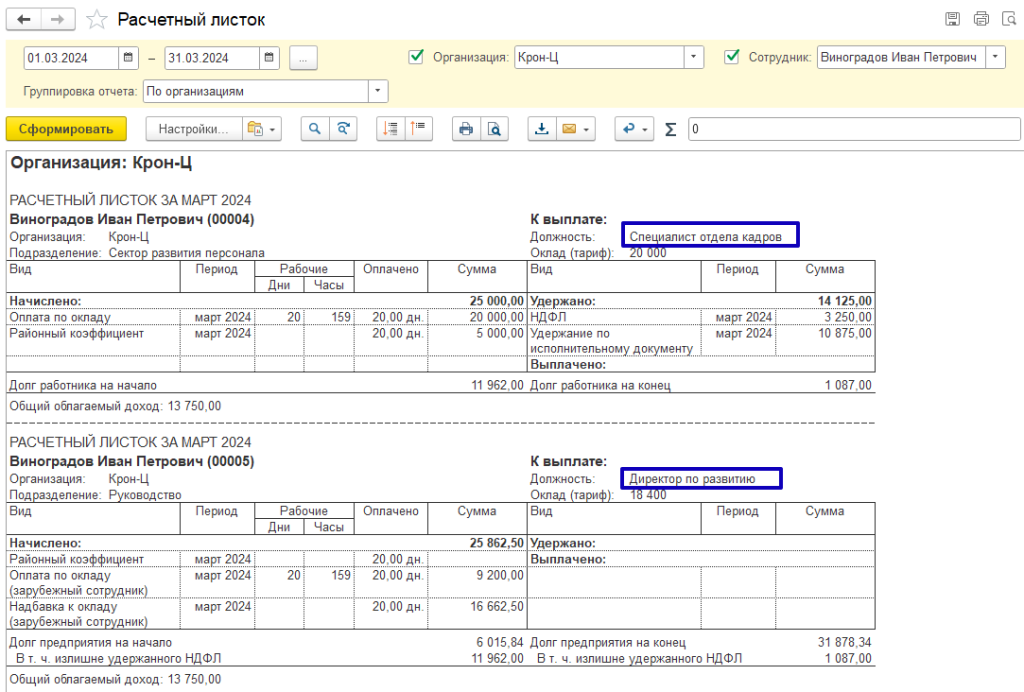Click "Долг предприятия на начало"

click(91, 643)
